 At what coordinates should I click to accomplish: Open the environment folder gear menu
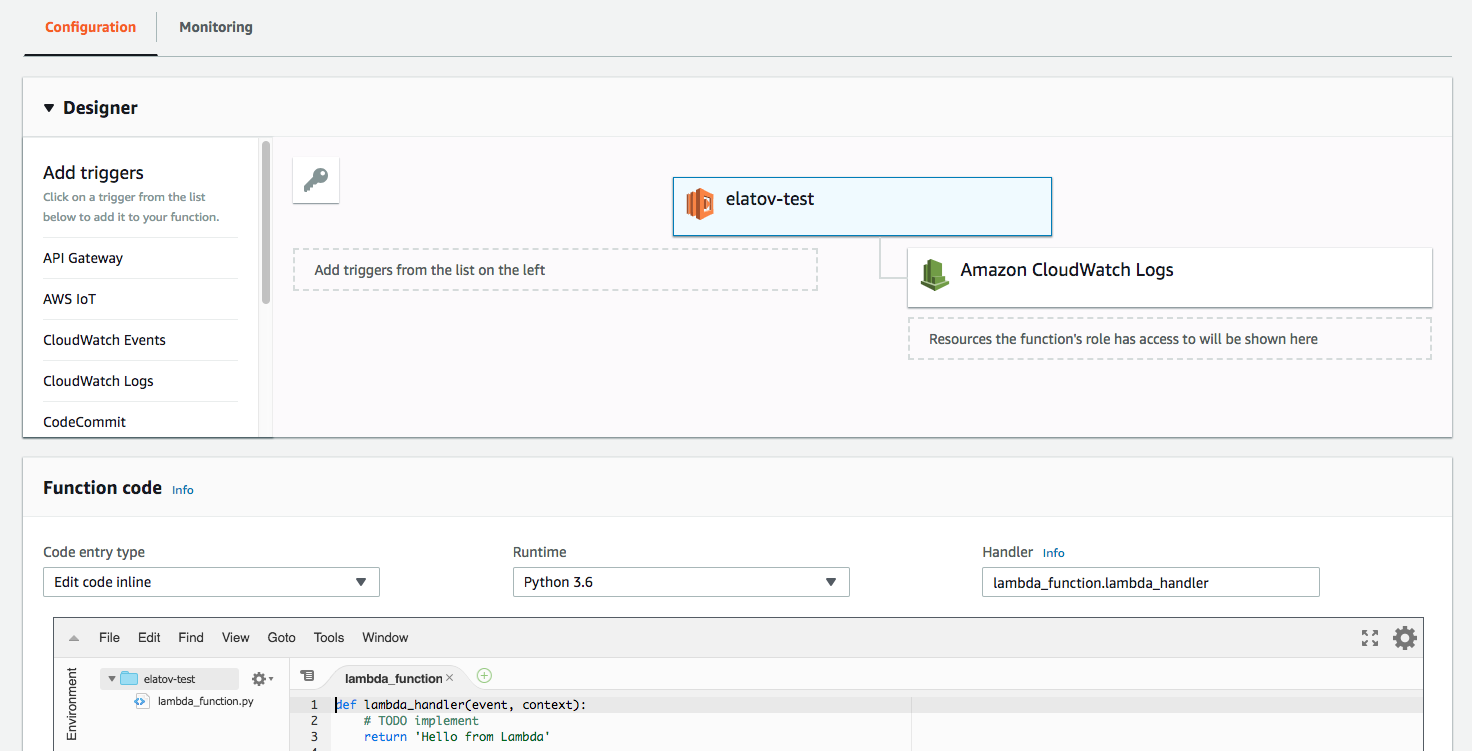click(262, 679)
